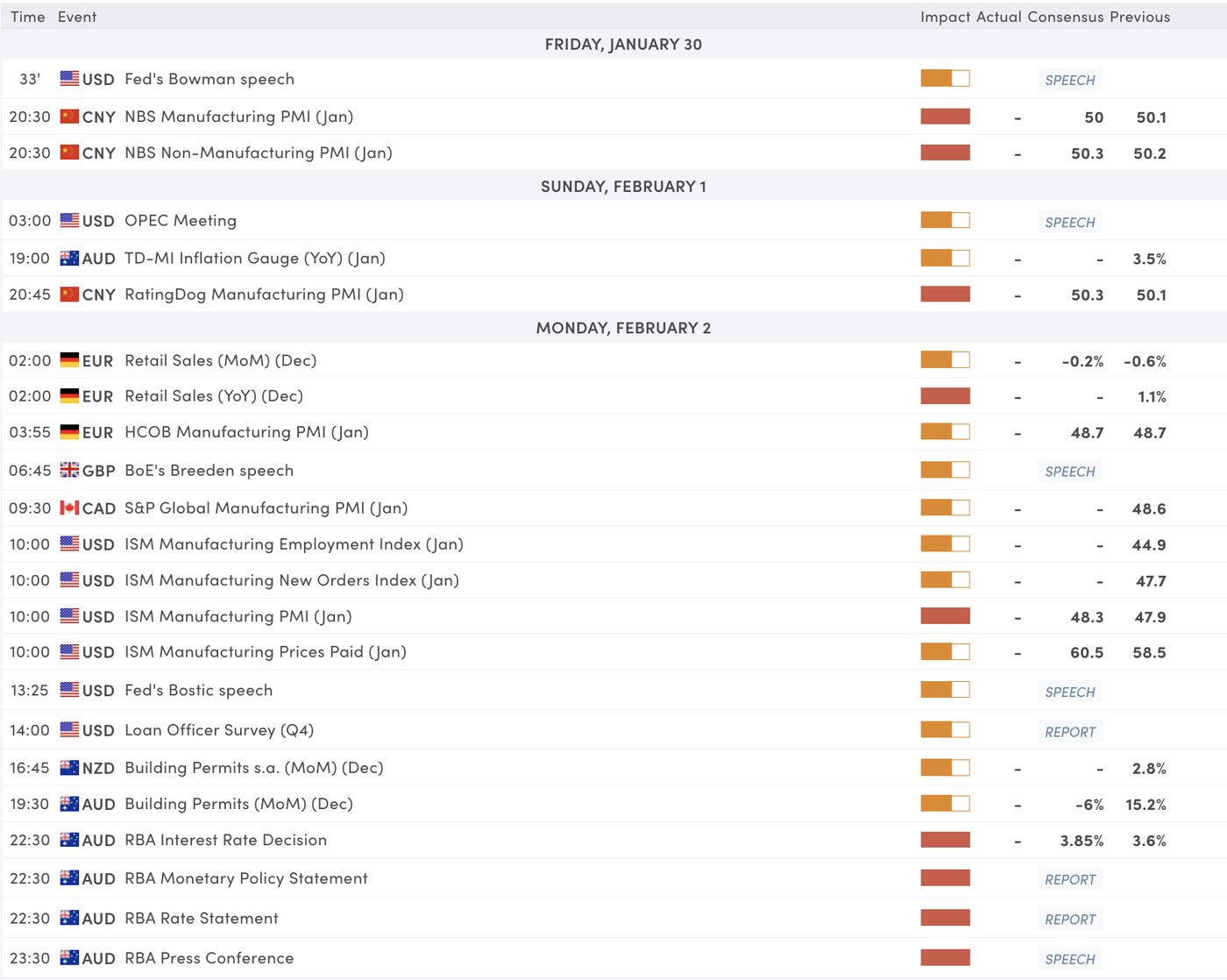
Task: Click the 23:30 time for RBA Press Conference
Action: [x=30, y=958]
